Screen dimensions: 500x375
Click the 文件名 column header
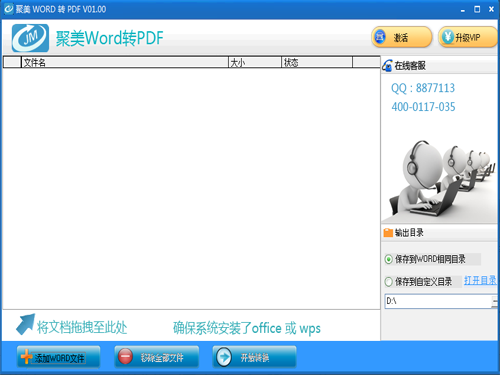click(x=125, y=62)
